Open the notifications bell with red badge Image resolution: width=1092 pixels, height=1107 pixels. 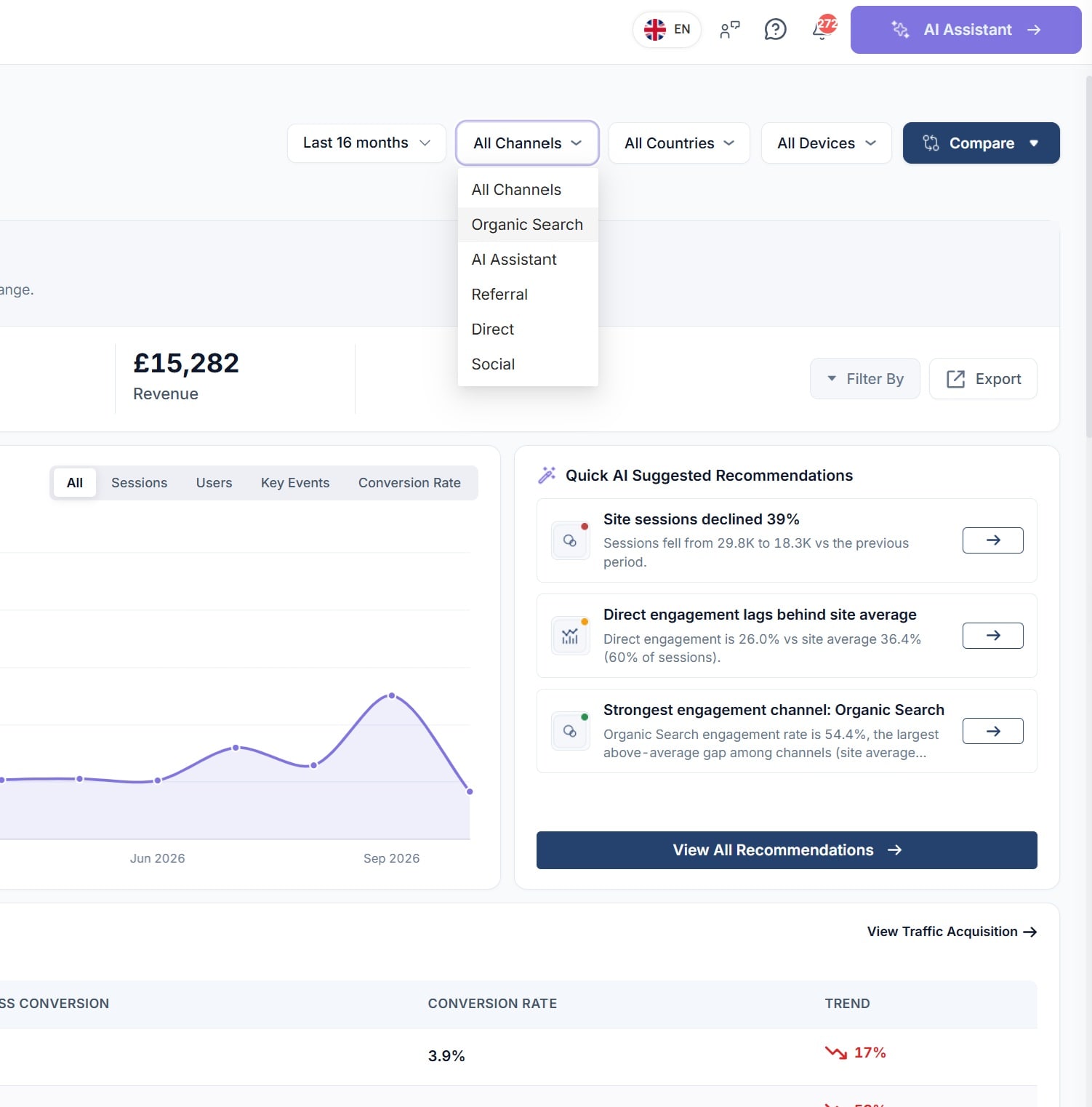823,28
